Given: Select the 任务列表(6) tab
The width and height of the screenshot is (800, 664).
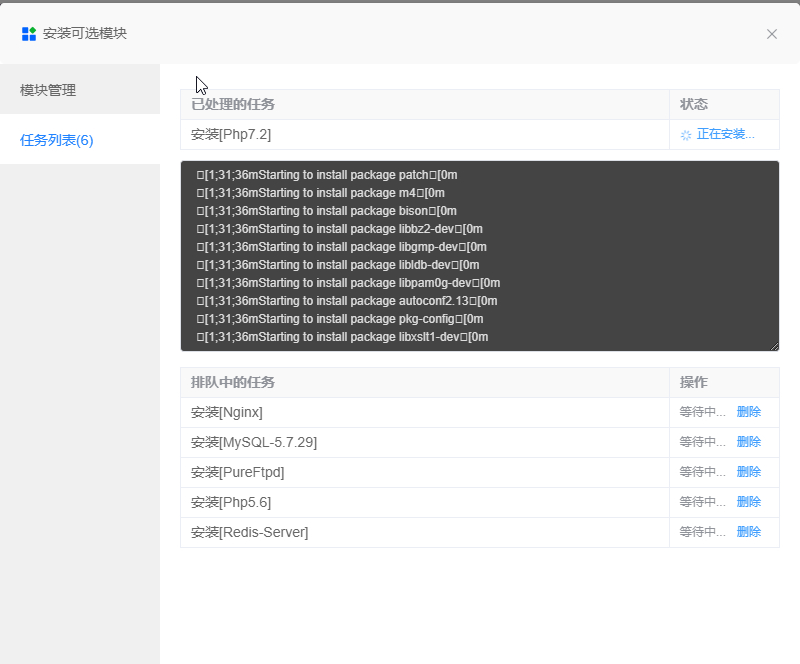Looking at the screenshot, I should pyautogui.click(x=80, y=140).
